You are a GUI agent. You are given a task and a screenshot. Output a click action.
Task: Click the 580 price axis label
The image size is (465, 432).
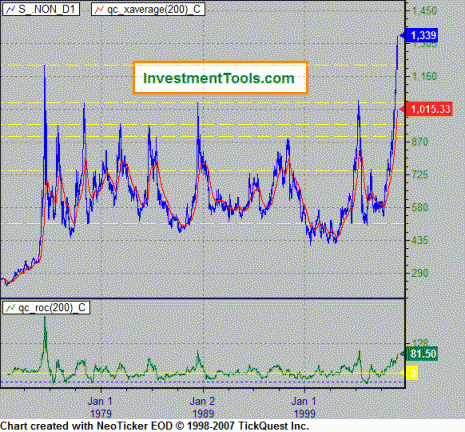pyautogui.click(x=419, y=207)
